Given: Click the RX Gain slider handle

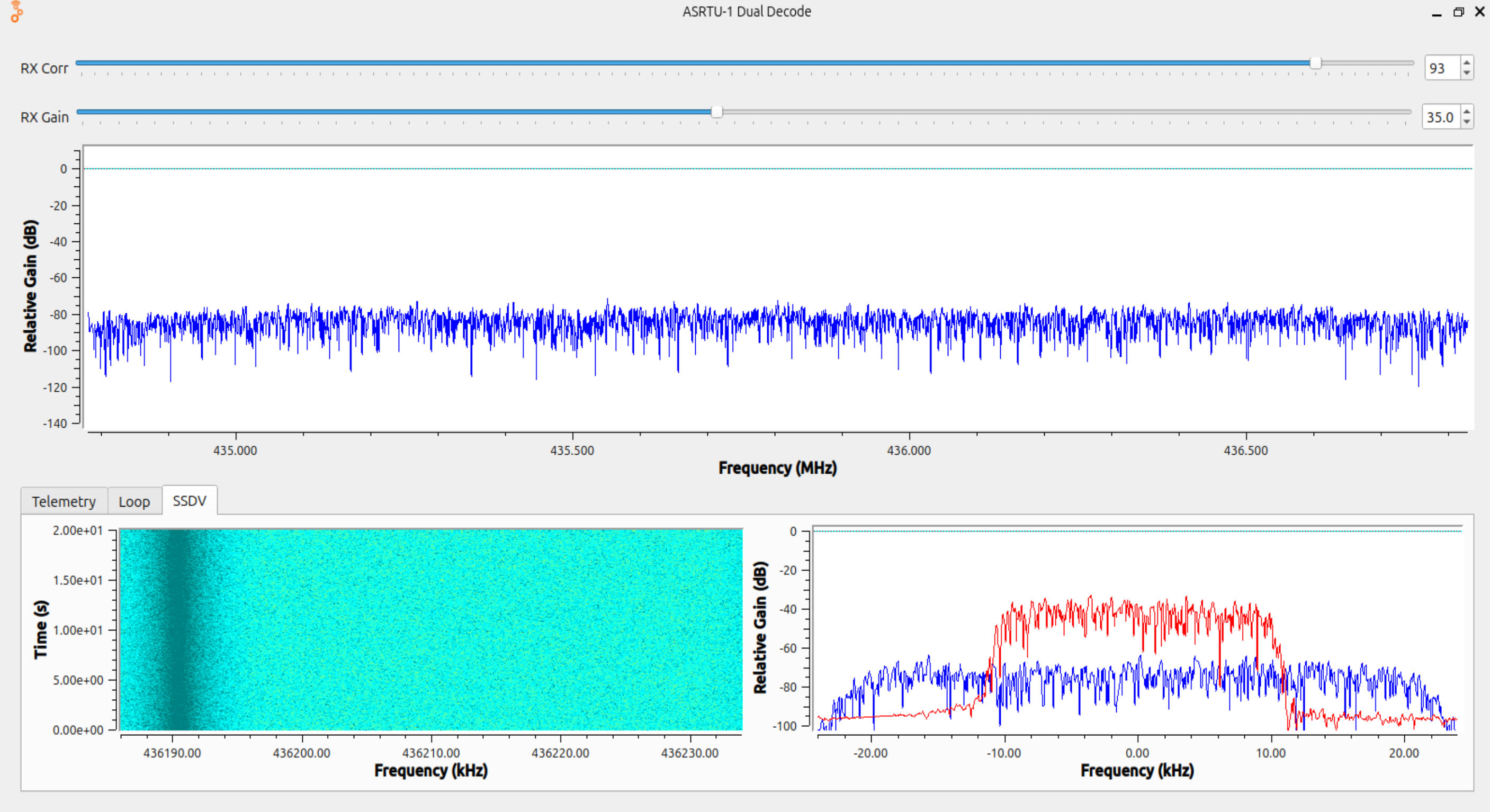Looking at the screenshot, I should 716,112.
